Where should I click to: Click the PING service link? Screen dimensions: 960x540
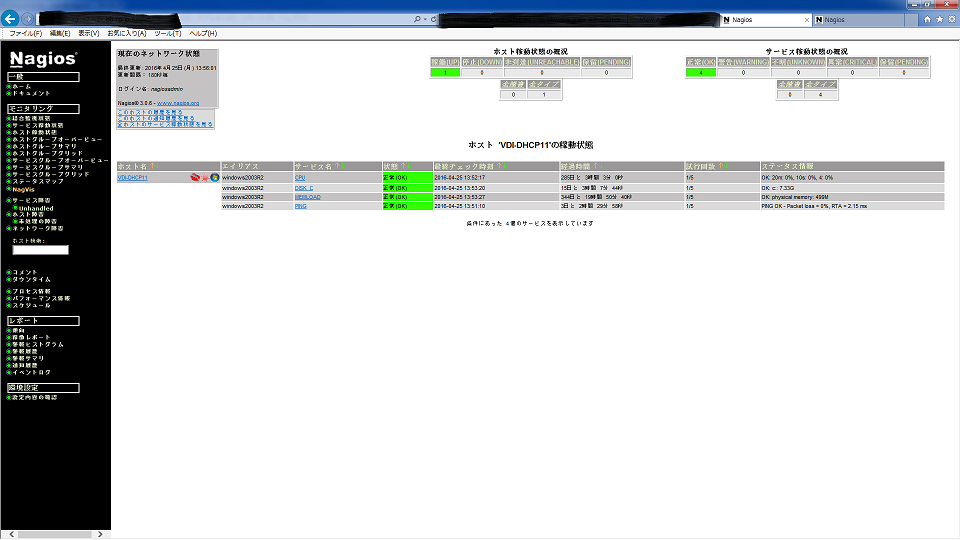coord(300,206)
